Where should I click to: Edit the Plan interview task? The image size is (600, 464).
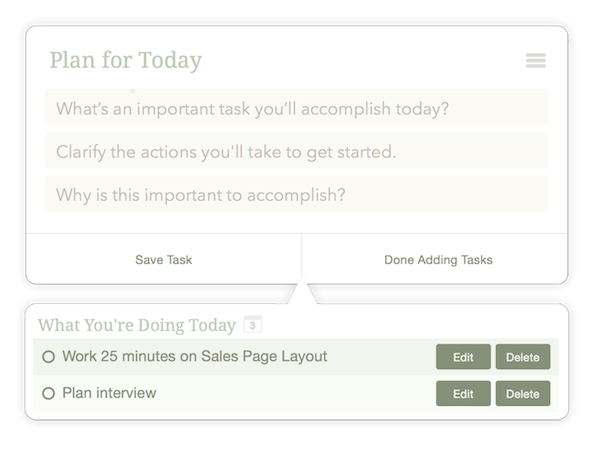click(463, 394)
